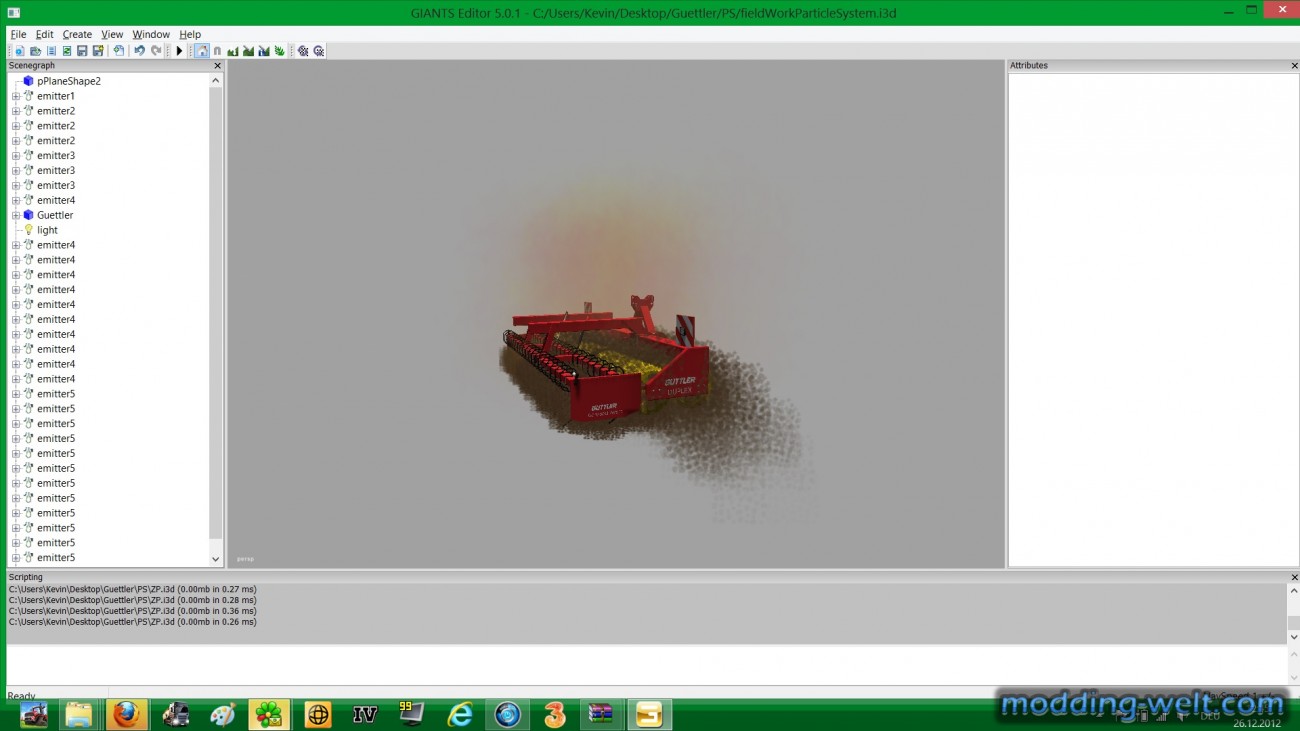Click the Ready status bar text
The image size is (1300, 731).
coord(21,695)
